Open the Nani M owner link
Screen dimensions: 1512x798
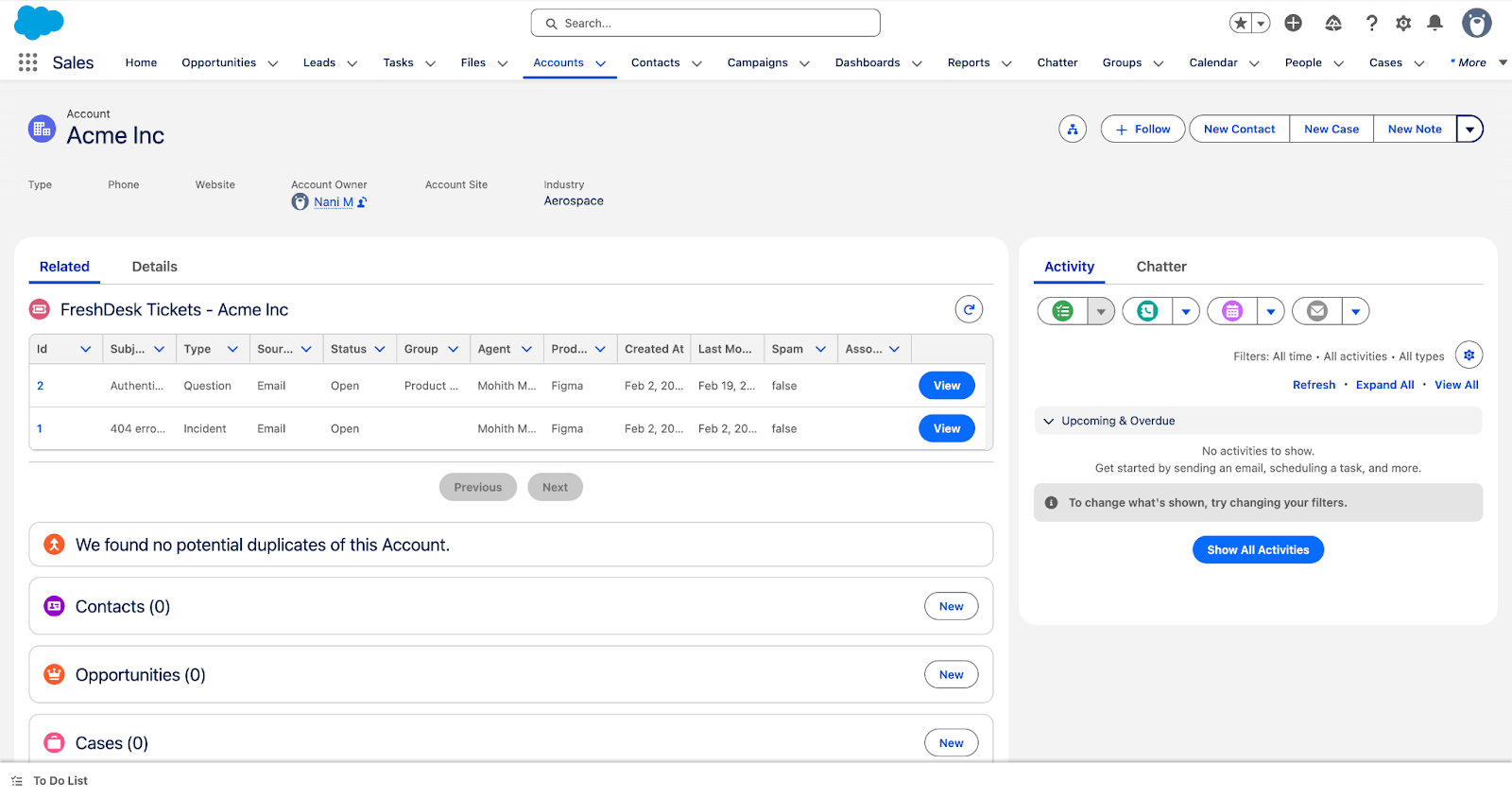point(334,202)
